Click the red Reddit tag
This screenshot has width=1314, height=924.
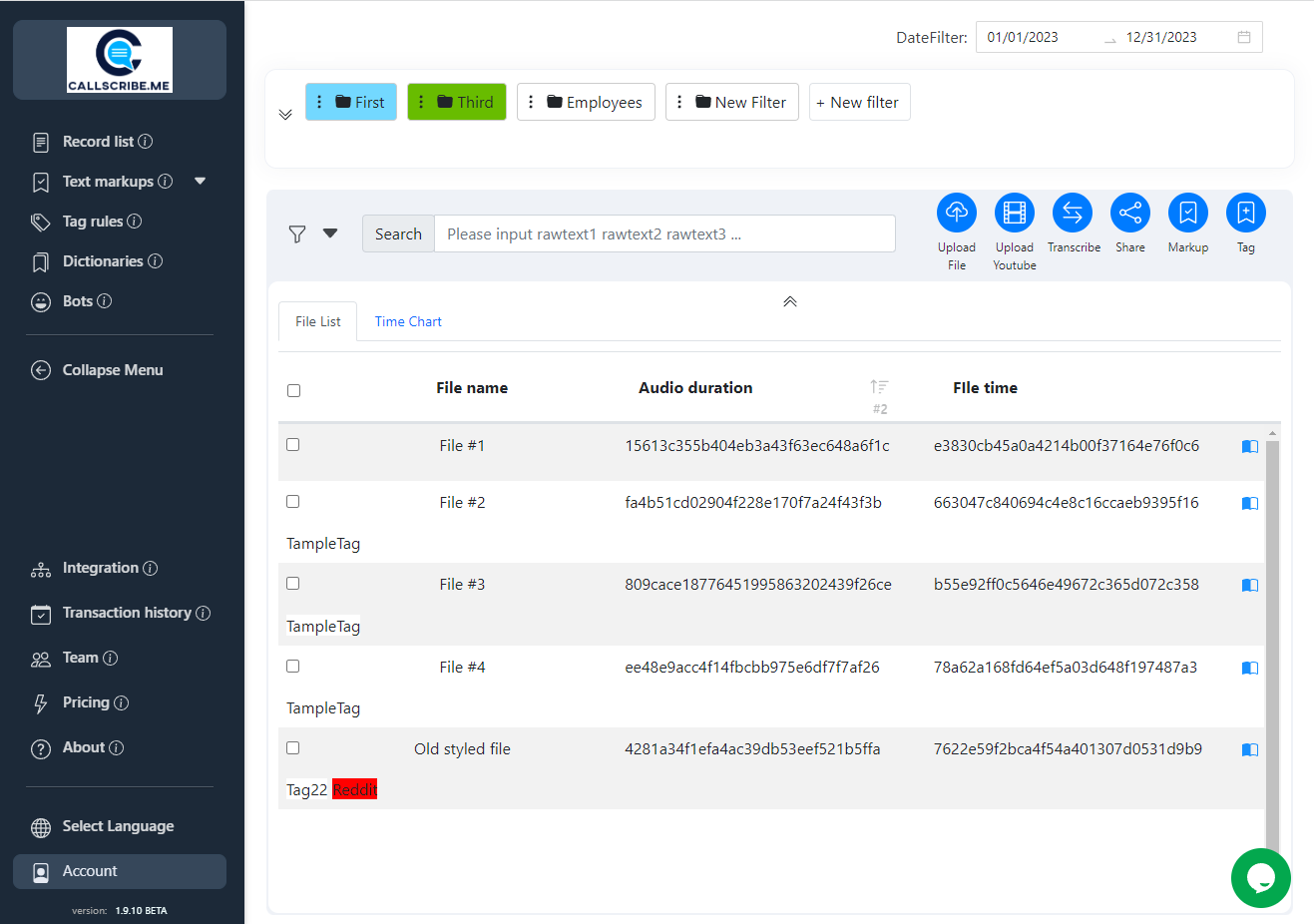coord(354,789)
